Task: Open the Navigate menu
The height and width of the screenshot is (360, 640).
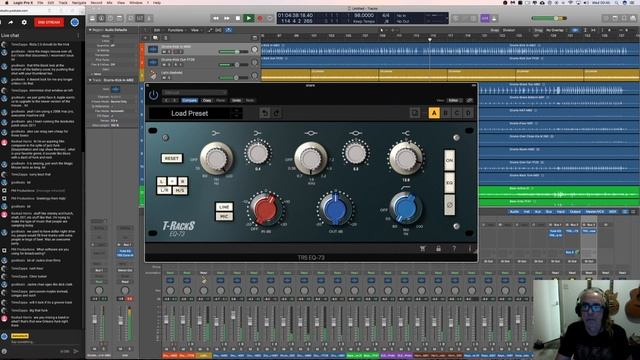Action: pos(79,2)
